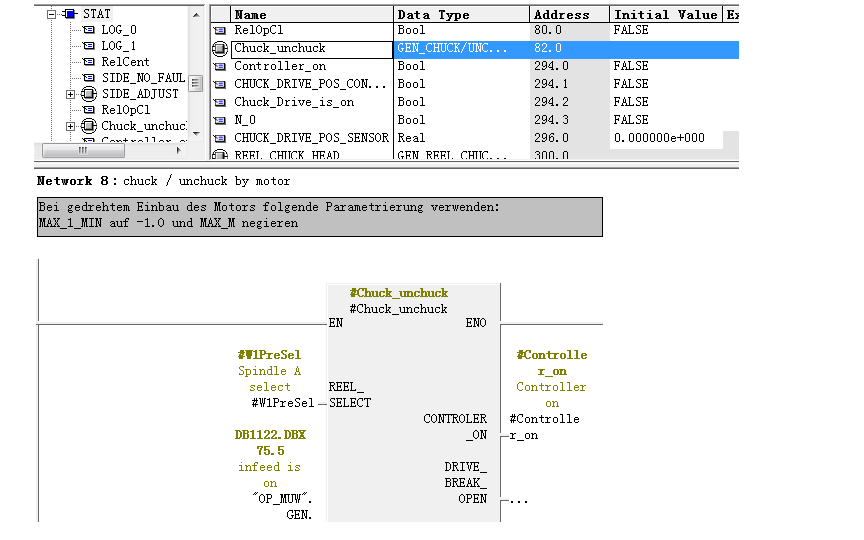
Task: Click the RelOpCl name cell in table
Action: pos(312,30)
